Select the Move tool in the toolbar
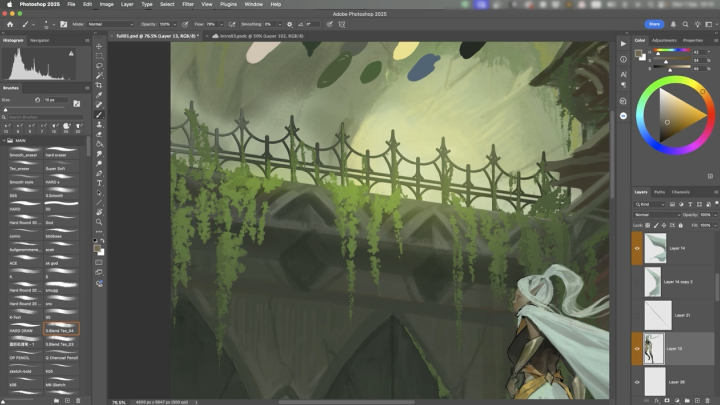The width and height of the screenshot is (720, 405). pos(99,46)
